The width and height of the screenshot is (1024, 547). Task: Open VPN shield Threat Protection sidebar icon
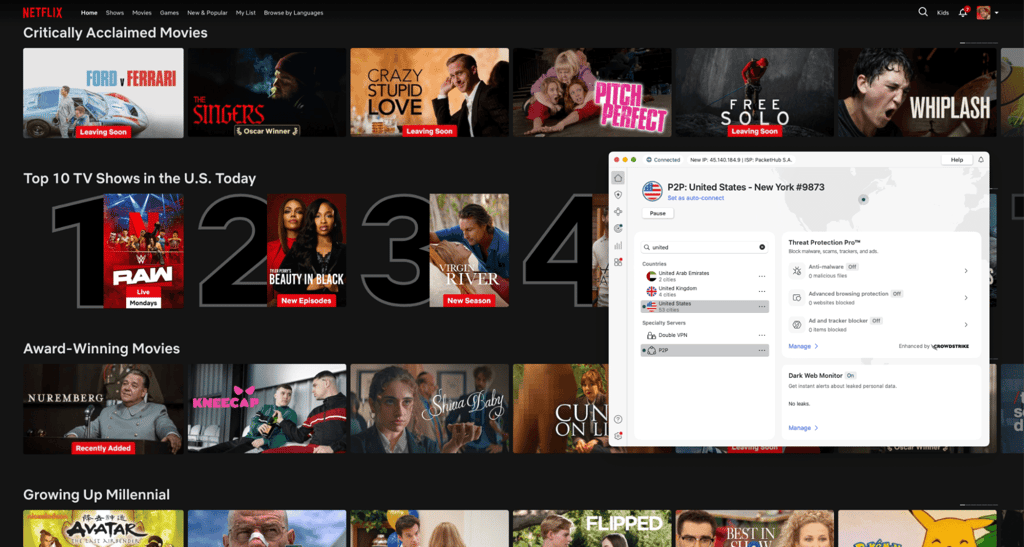pyautogui.click(x=618, y=195)
